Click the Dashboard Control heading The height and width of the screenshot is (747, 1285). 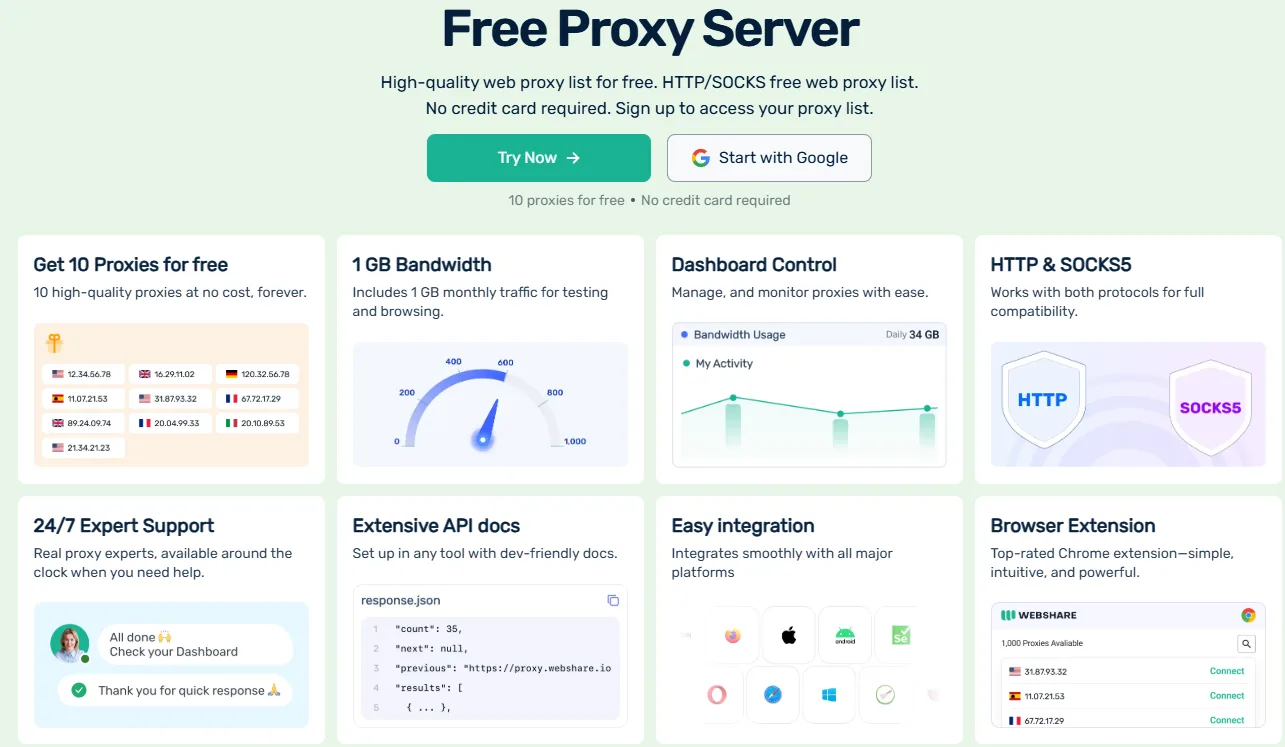click(754, 265)
